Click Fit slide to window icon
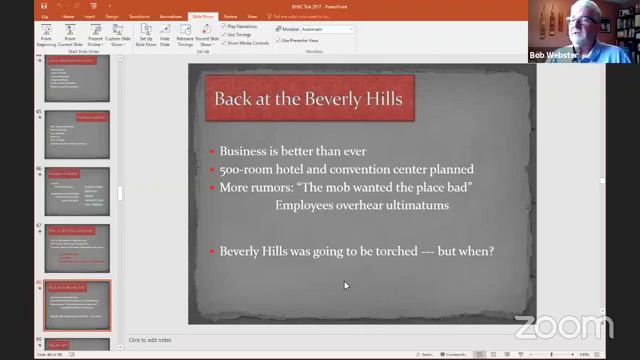Viewport: 640px width, 360px height. tap(597, 355)
